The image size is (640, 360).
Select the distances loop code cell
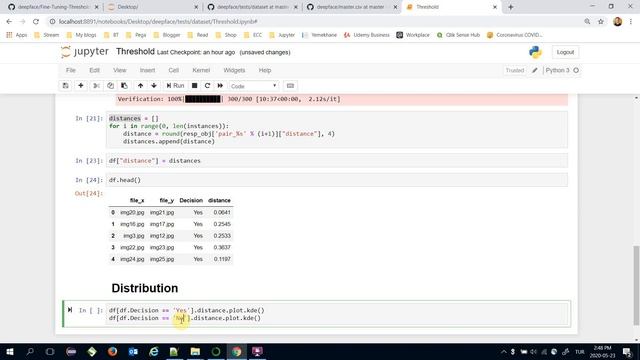pos(337,130)
